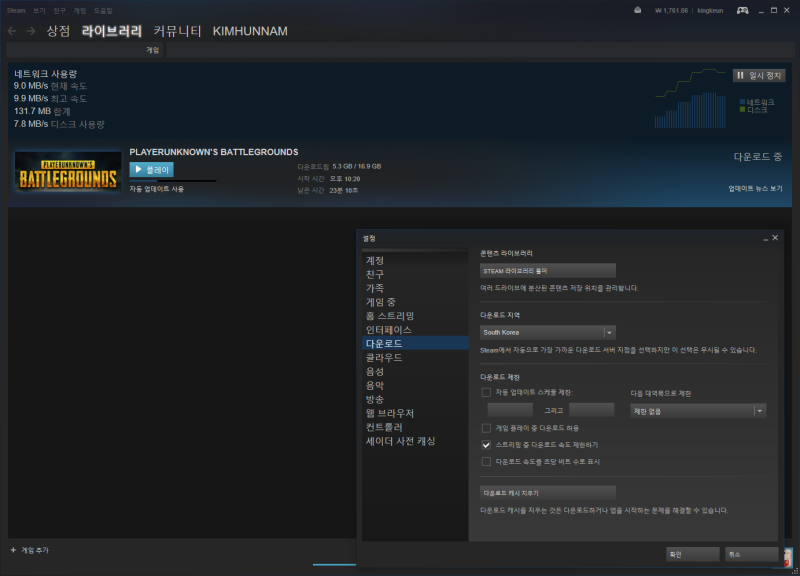Viewport: 800px width, 576px height.
Task: Click the schedule start time field
Action: pos(510,410)
